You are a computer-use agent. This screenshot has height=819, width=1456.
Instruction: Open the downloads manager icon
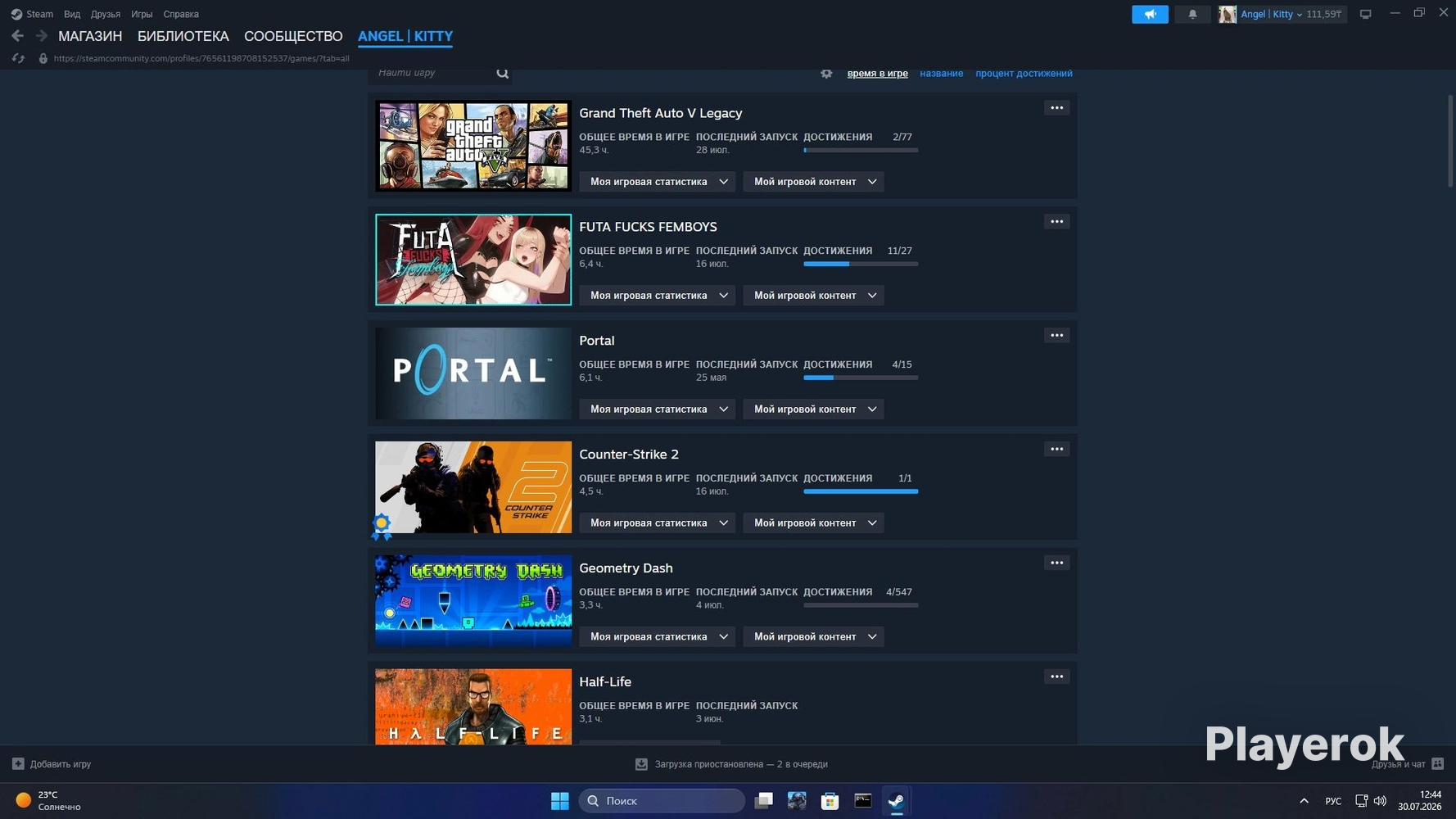tap(641, 764)
